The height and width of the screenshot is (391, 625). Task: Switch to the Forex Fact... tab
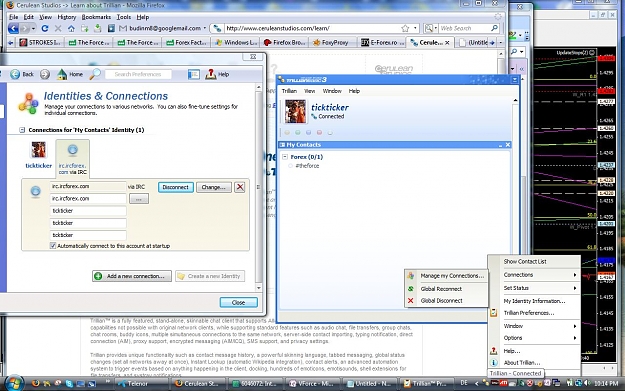(x=186, y=42)
